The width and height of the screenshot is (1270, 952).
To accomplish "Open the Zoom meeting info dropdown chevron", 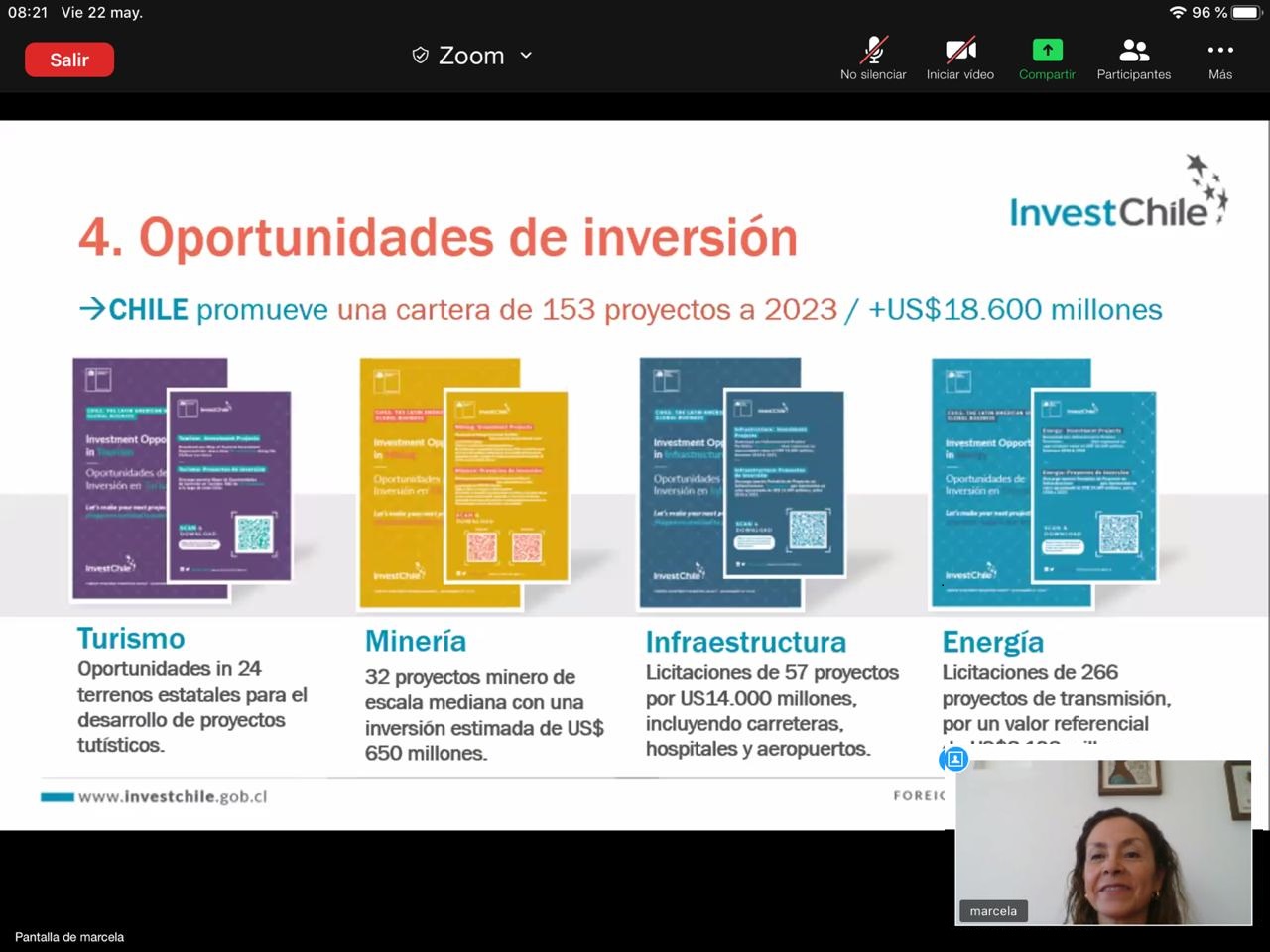I will 526,56.
